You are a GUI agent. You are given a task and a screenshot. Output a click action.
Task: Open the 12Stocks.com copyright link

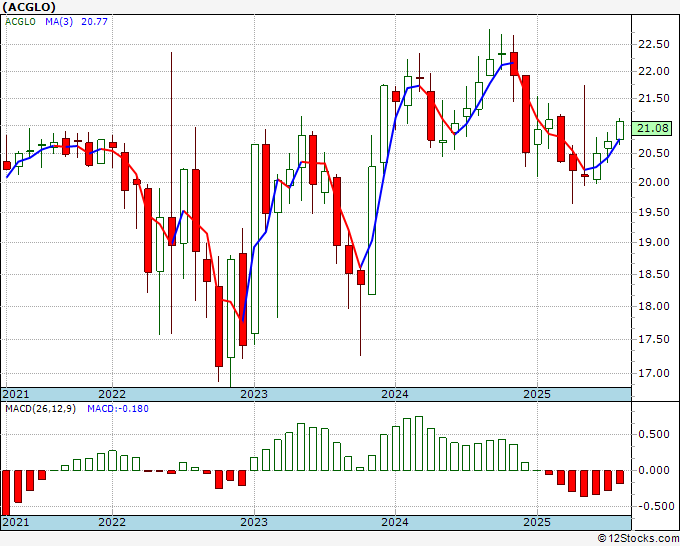638,538
